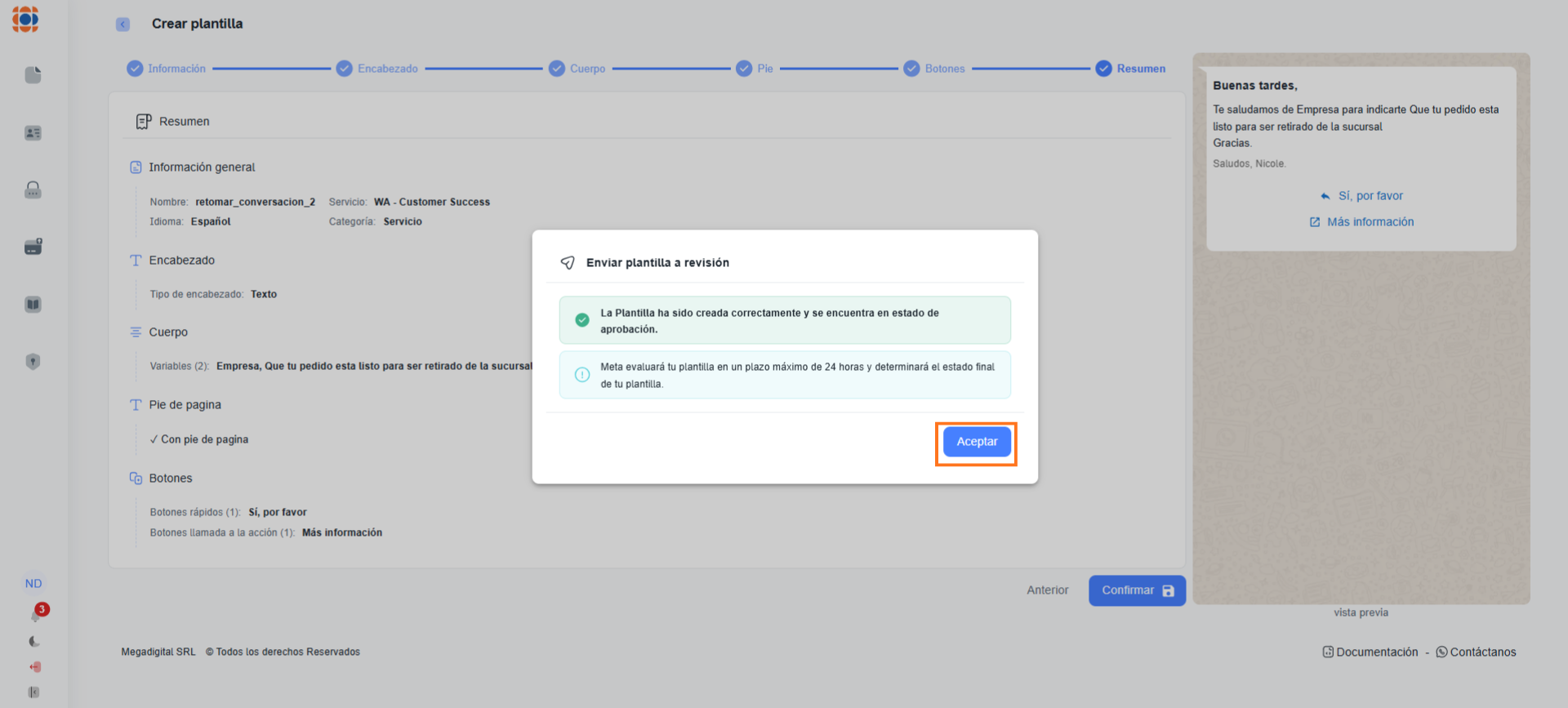The height and width of the screenshot is (708, 1568).
Task: Go to the Botones step
Action: click(x=934, y=69)
